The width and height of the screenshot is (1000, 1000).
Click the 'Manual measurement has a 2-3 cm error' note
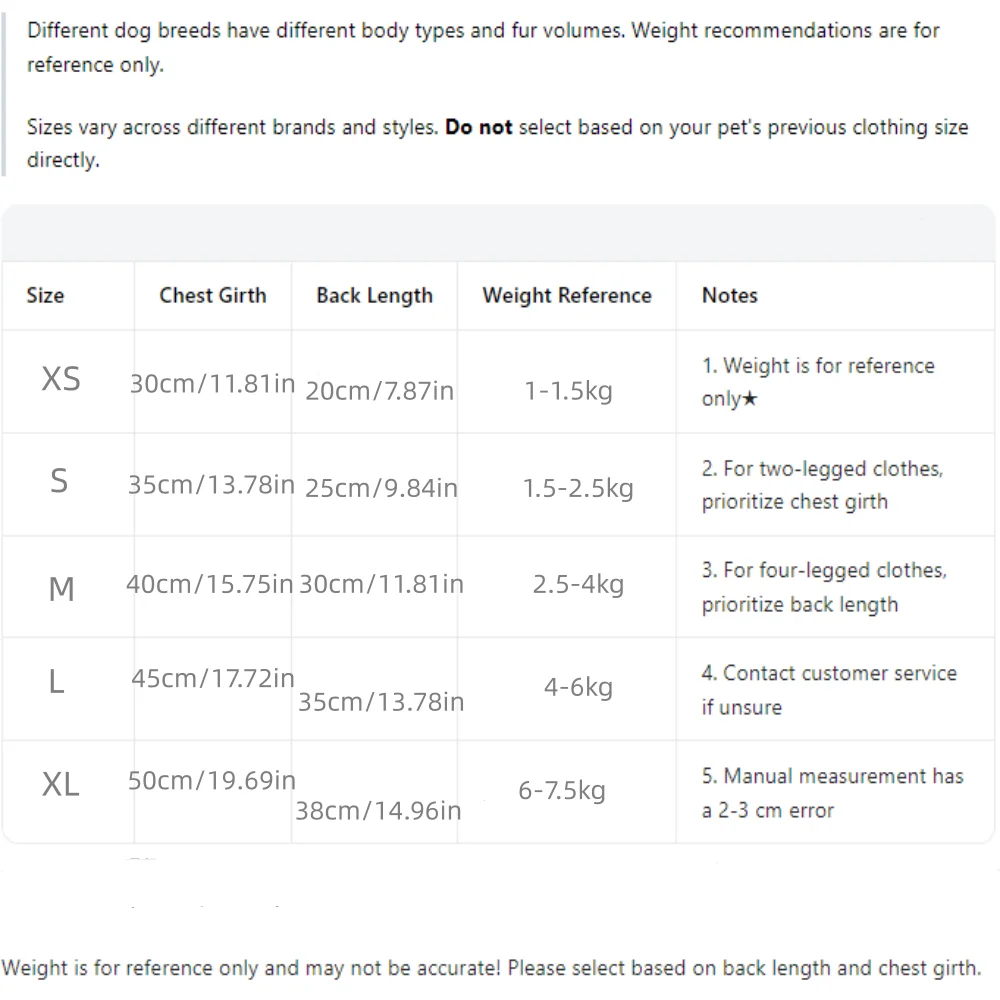tap(832, 793)
